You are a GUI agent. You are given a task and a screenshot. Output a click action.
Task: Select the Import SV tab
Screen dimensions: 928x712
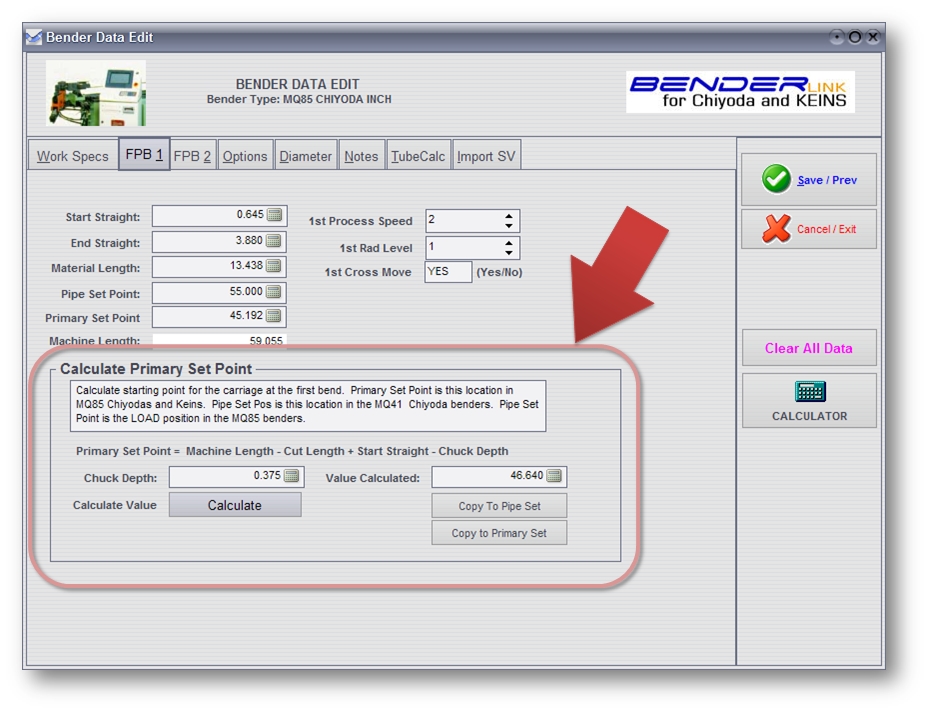click(487, 156)
